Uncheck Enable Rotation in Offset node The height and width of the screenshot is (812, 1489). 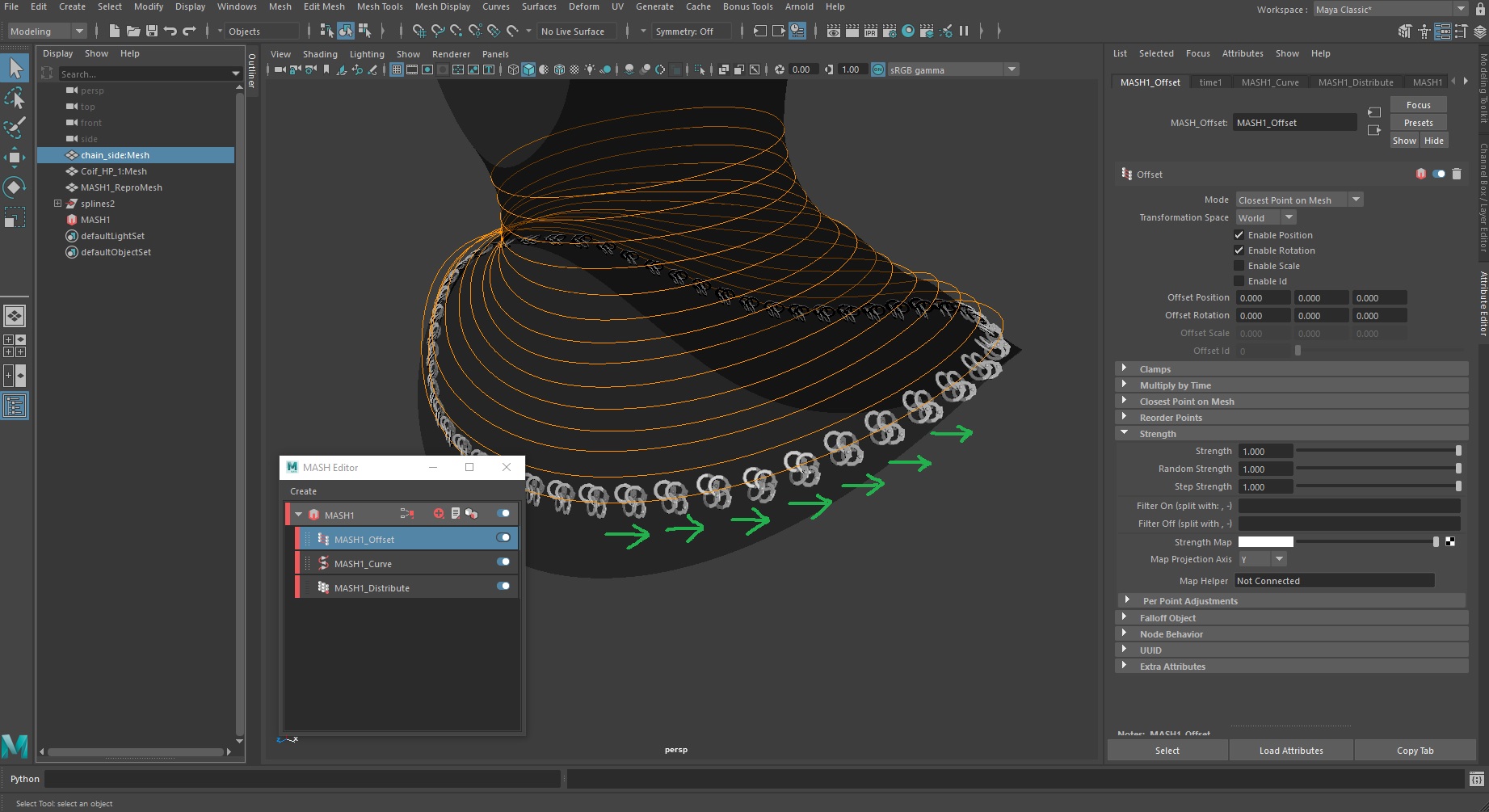point(1239,250)
